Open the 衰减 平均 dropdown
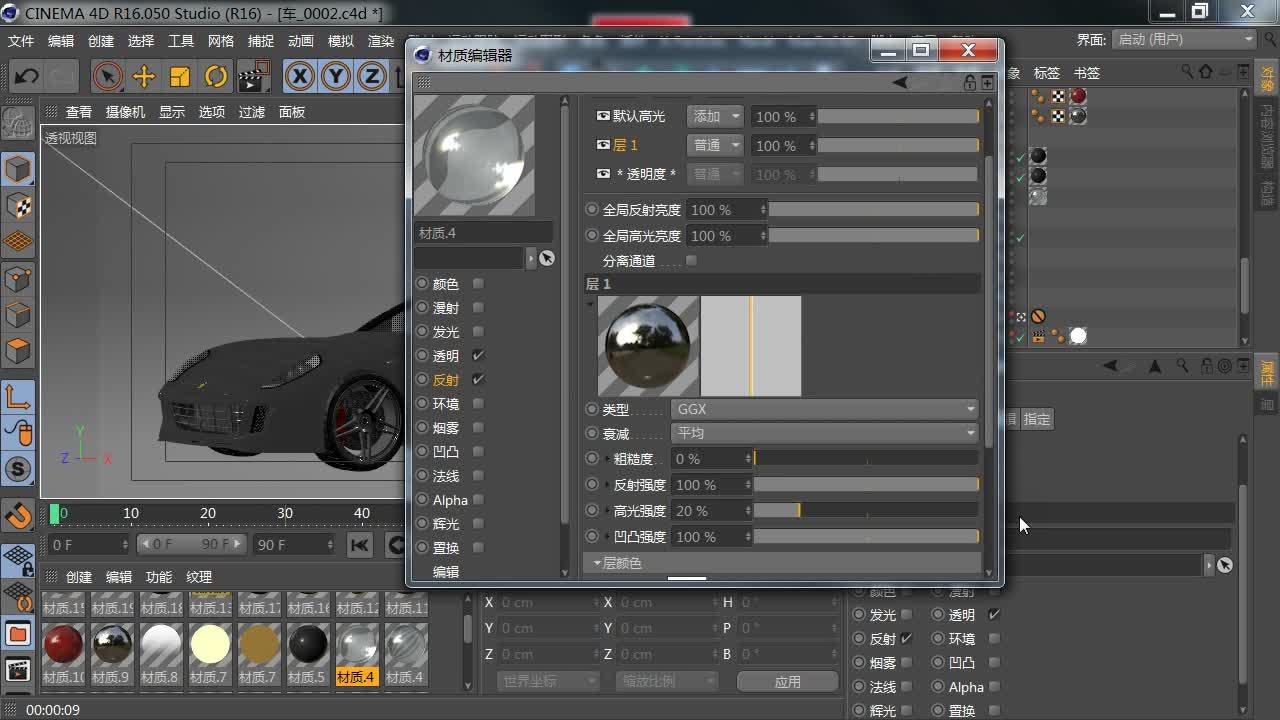The height and width of the screenshot is (720, 1280). 824,433
